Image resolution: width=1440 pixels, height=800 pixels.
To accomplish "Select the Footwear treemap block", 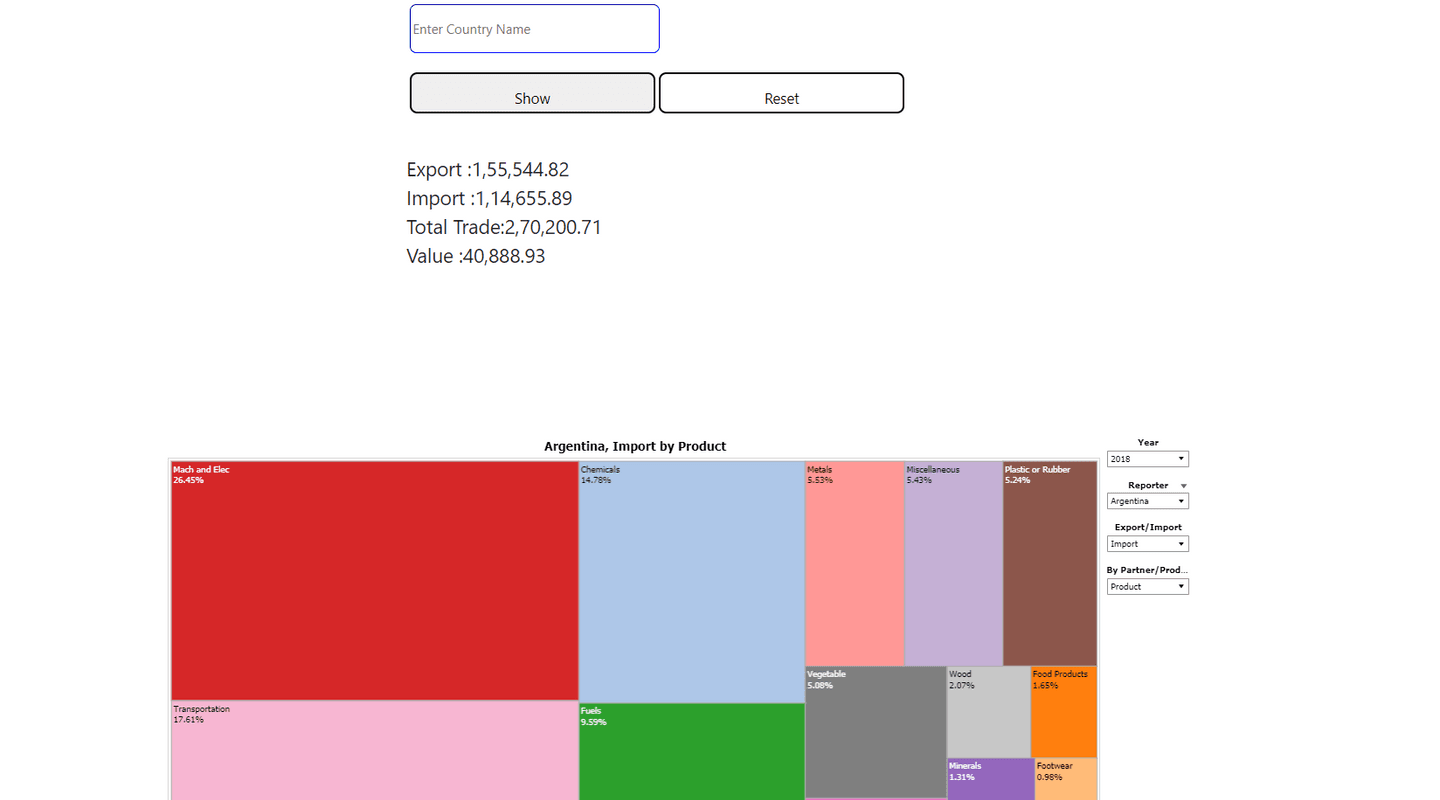I will click(1066, 779).
